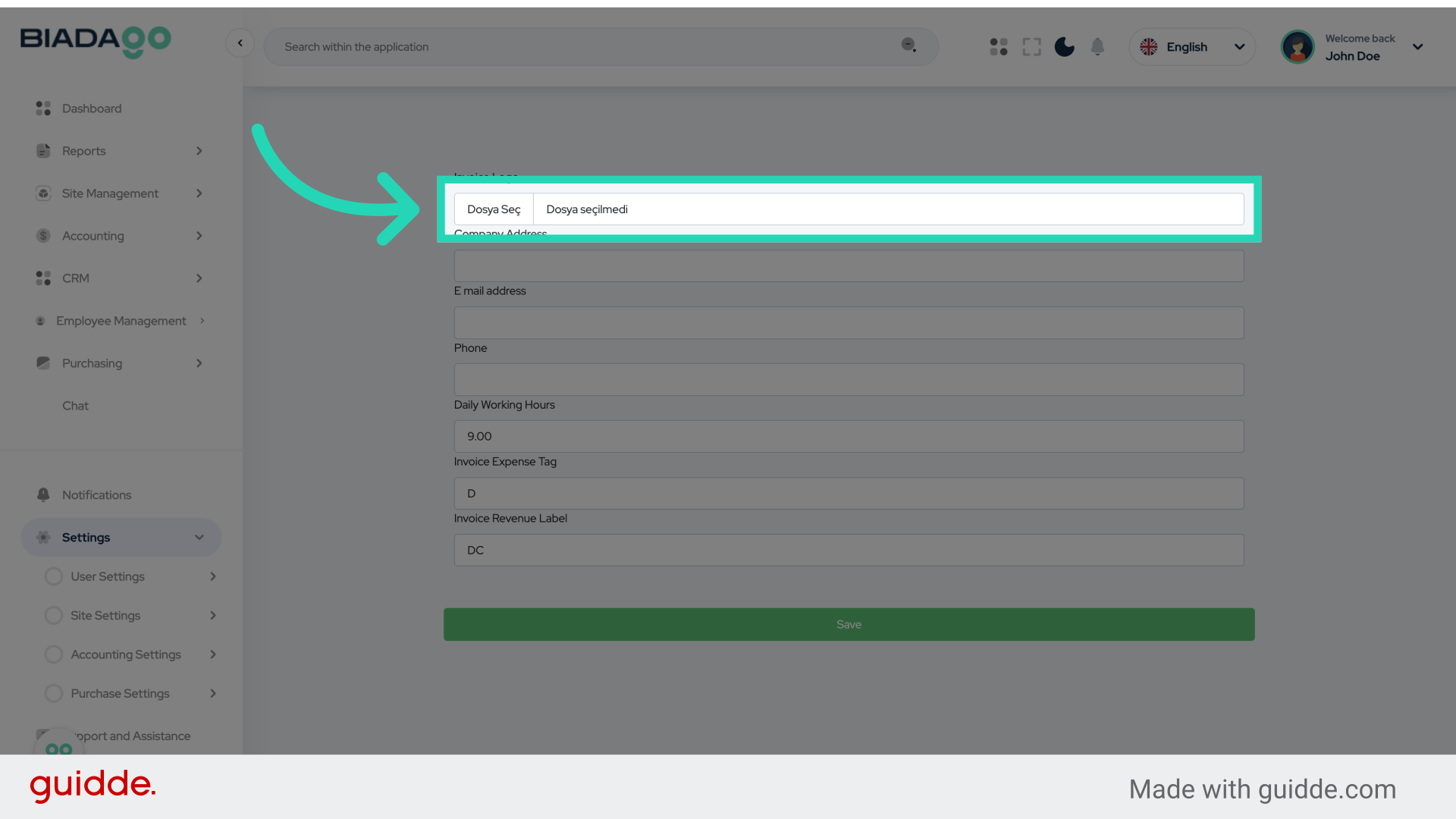Click the BIADAGO logo
This screenshot has width=1456, height=819.
tap(96, 41)
